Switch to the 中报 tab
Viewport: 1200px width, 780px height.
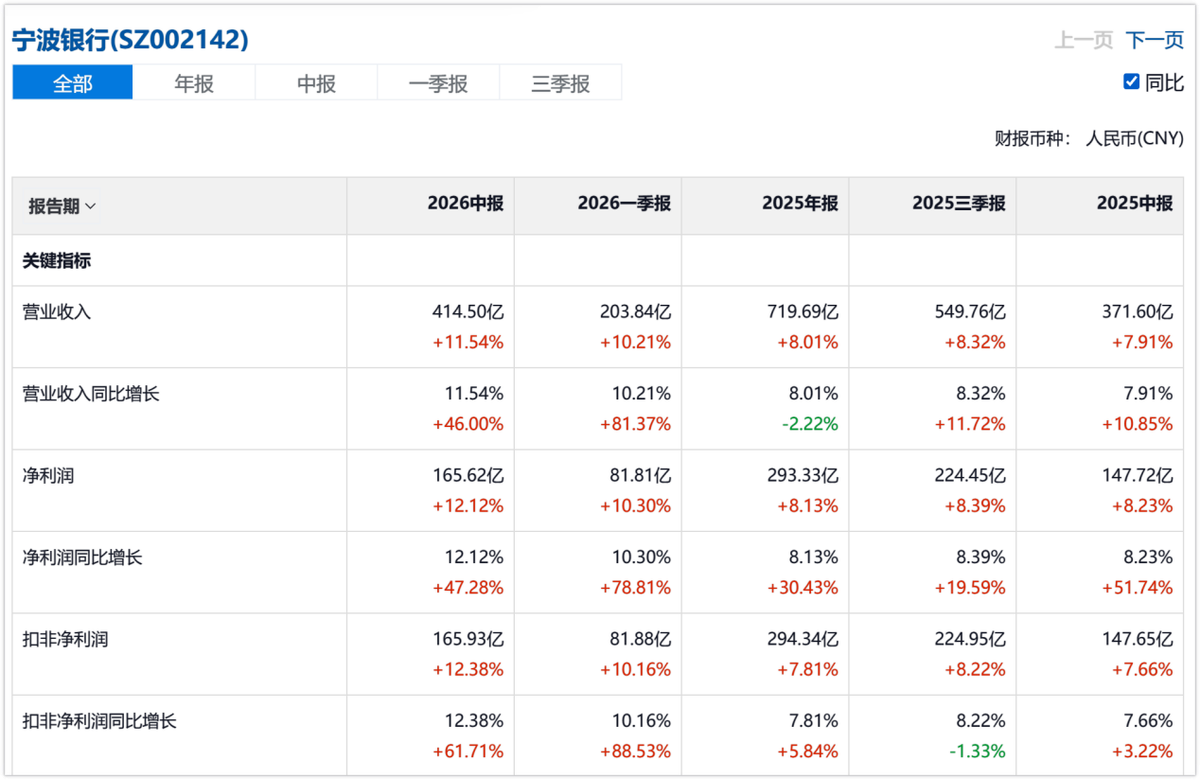(x=316, y=83)
